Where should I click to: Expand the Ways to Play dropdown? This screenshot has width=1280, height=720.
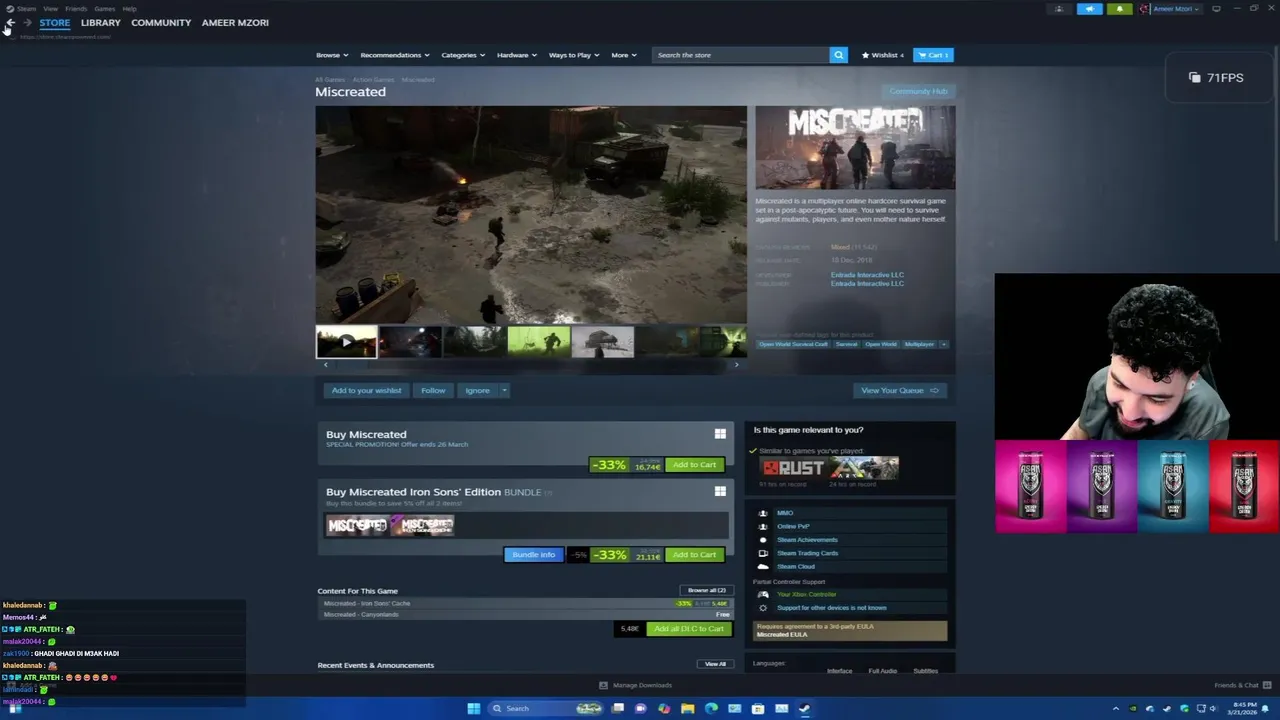click(x=574, y=55)
